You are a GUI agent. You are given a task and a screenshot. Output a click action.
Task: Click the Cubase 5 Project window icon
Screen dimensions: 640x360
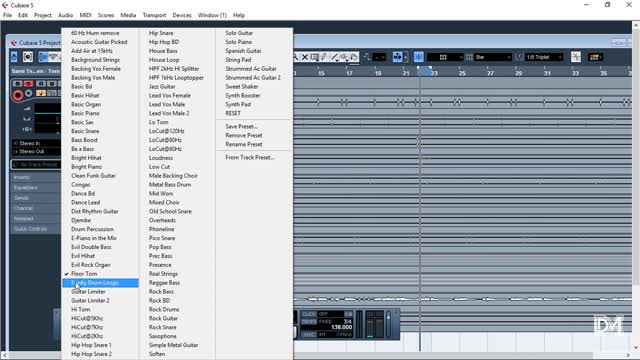coord(14,43)
